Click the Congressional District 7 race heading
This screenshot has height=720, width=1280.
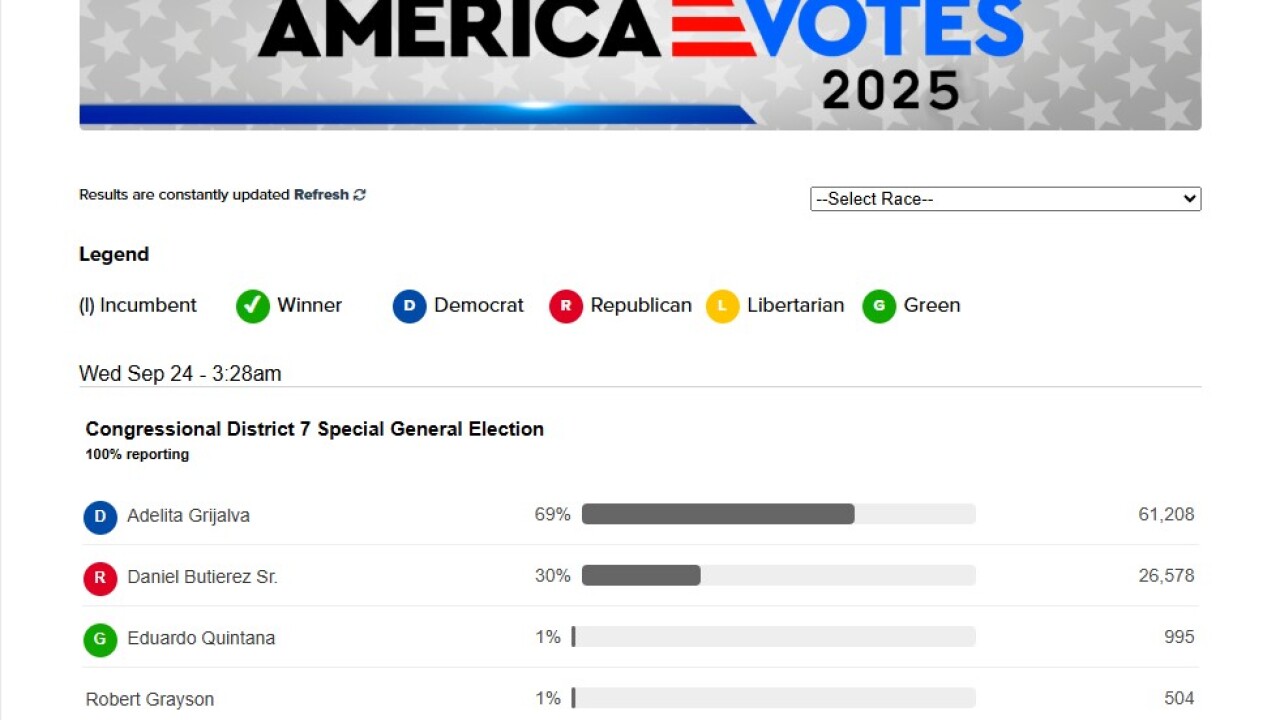315,428
